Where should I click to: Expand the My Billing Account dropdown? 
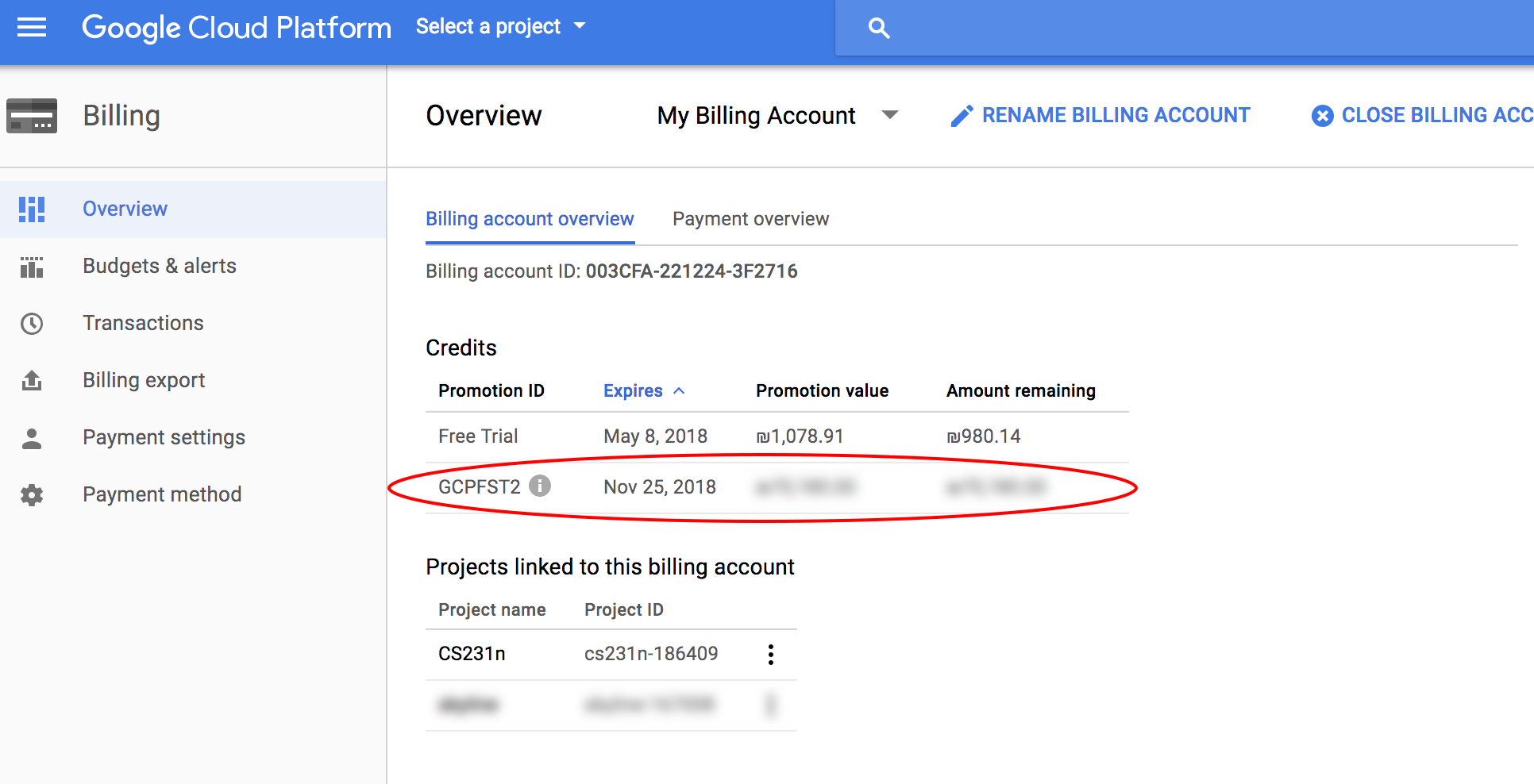[x=777, y=116]
